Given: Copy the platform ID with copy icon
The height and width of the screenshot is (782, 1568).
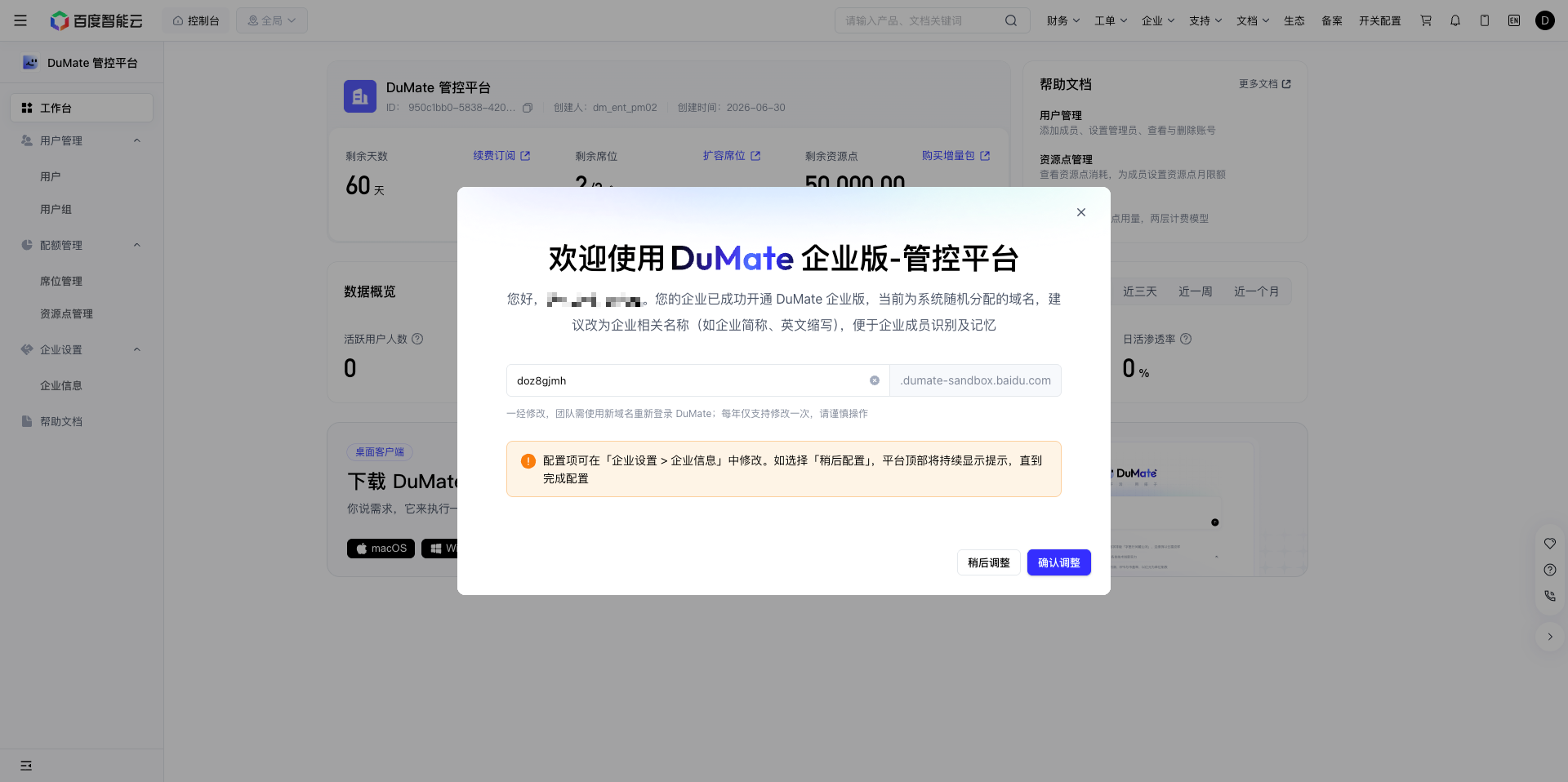Looking at the screenshot, I should click(528, 108).
